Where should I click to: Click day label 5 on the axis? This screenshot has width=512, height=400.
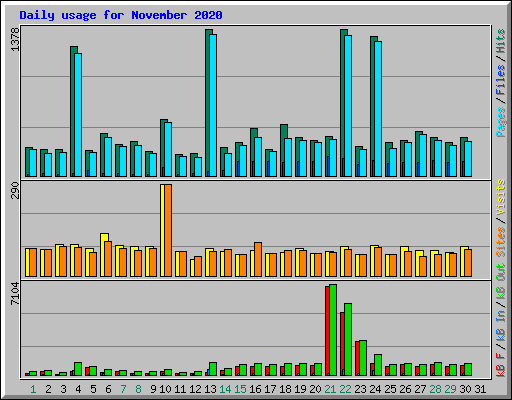coord(93,389)
